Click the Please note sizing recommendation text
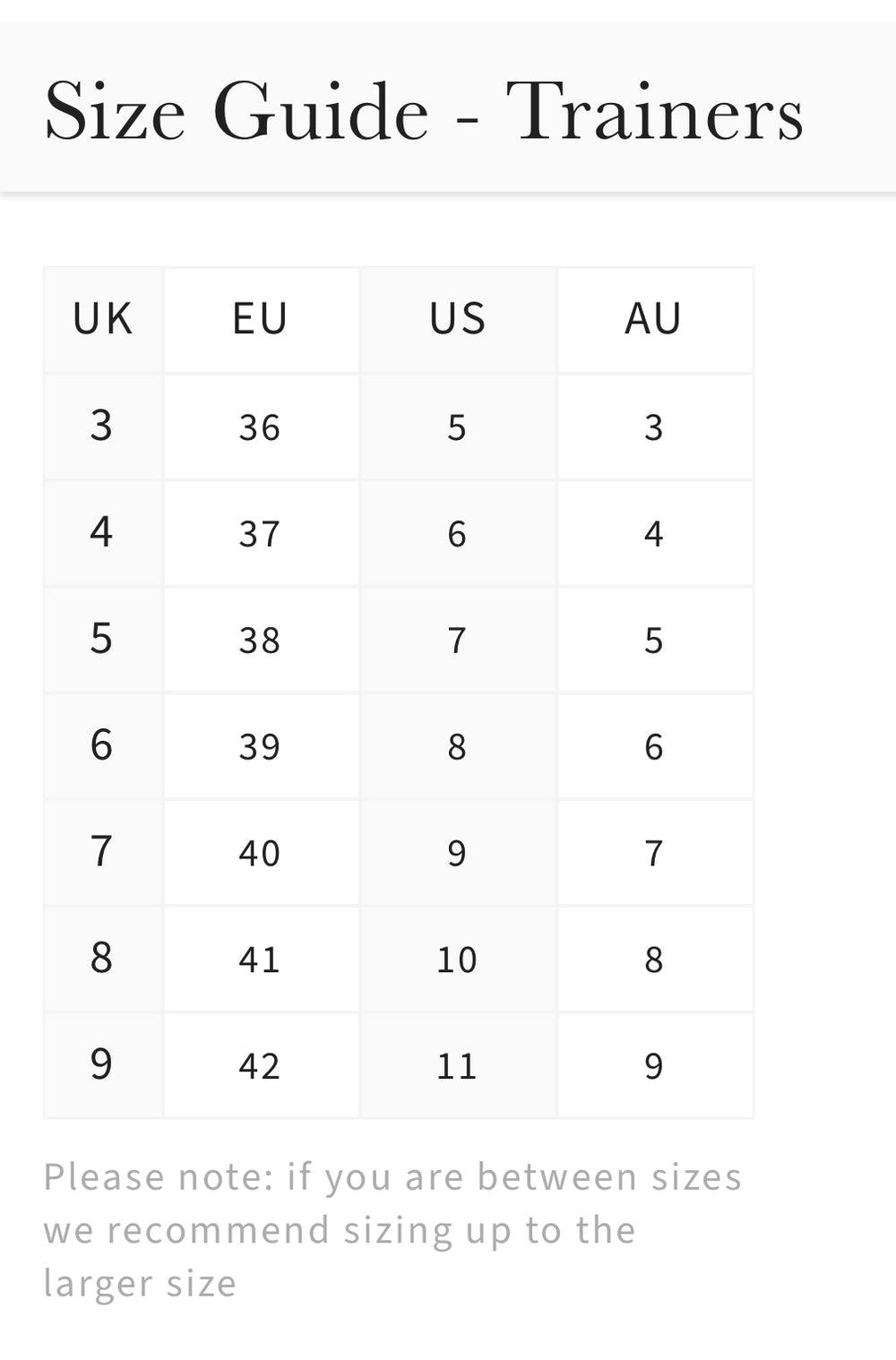The width and height of the screenshot is (896, 1360). (x=392, y=1229)
